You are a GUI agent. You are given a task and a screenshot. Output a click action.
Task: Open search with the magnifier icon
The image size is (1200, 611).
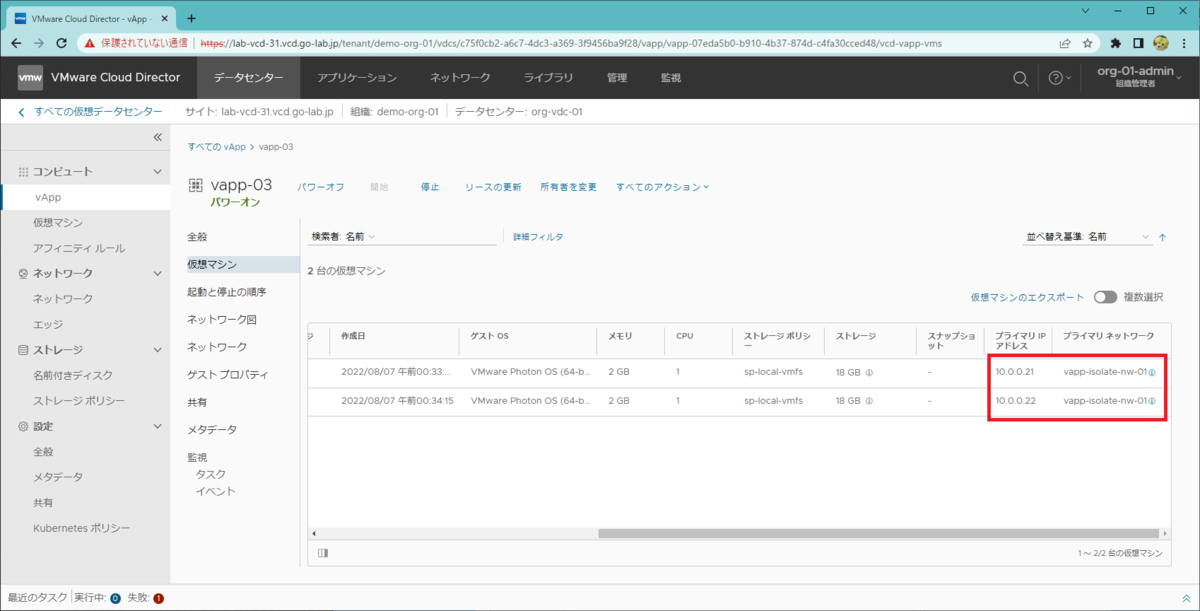(1020, 77)
